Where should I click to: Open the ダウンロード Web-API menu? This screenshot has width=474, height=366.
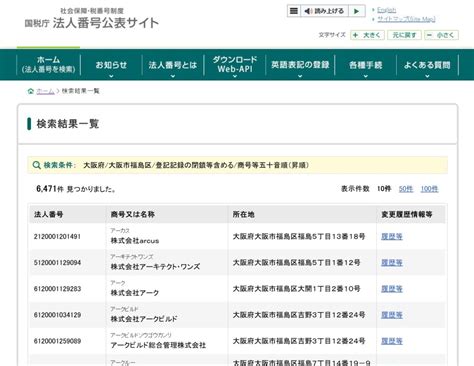click(235, 64)
